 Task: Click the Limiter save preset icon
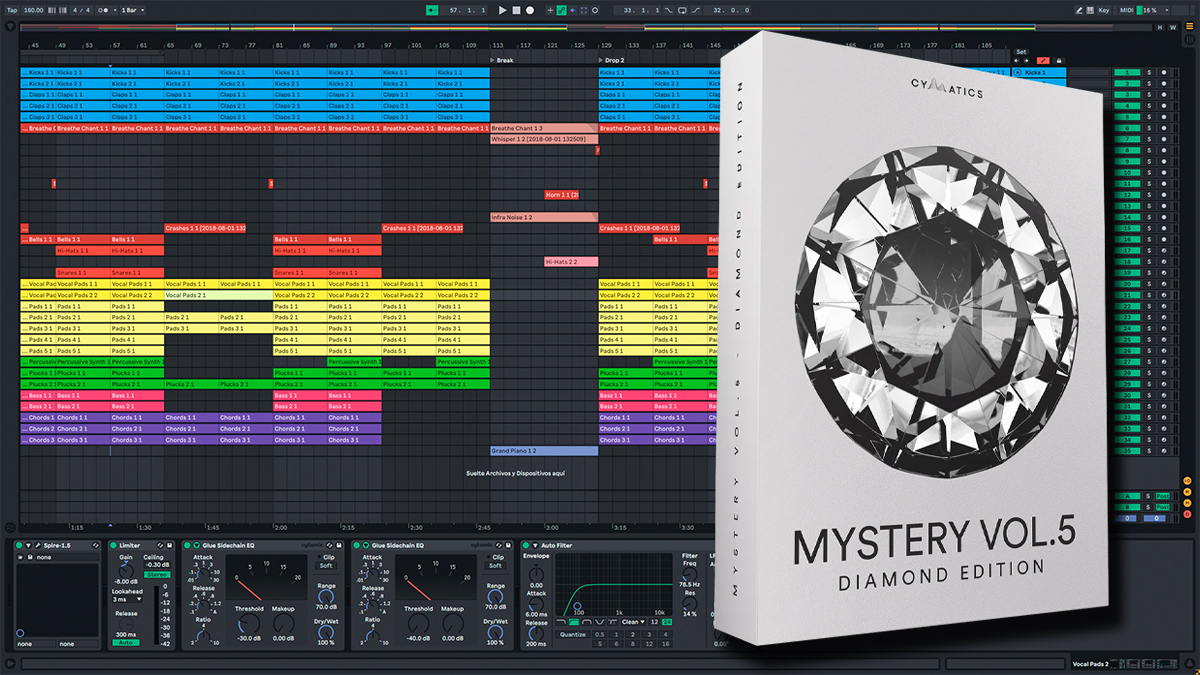[170, 545]
